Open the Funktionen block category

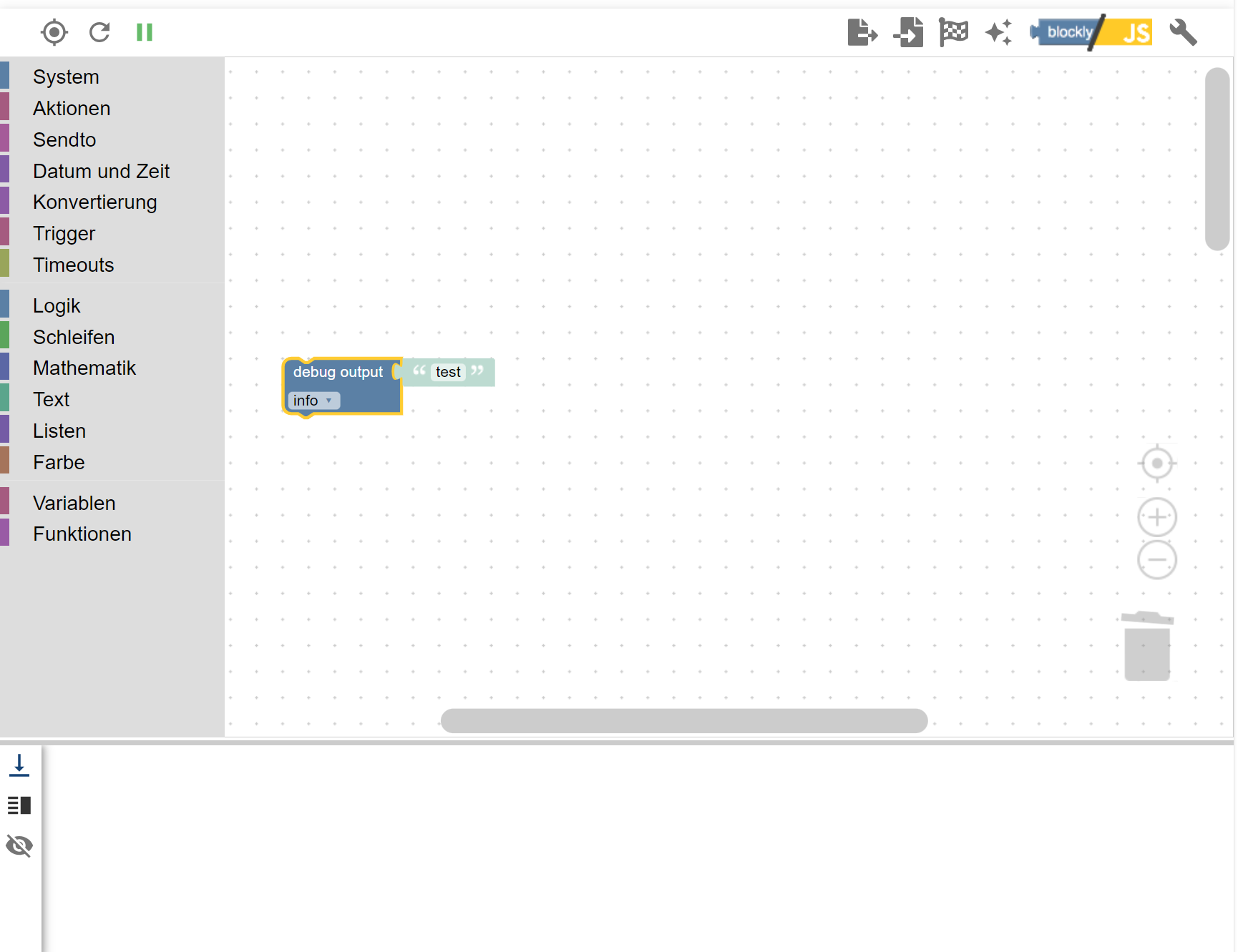[112, 534]
